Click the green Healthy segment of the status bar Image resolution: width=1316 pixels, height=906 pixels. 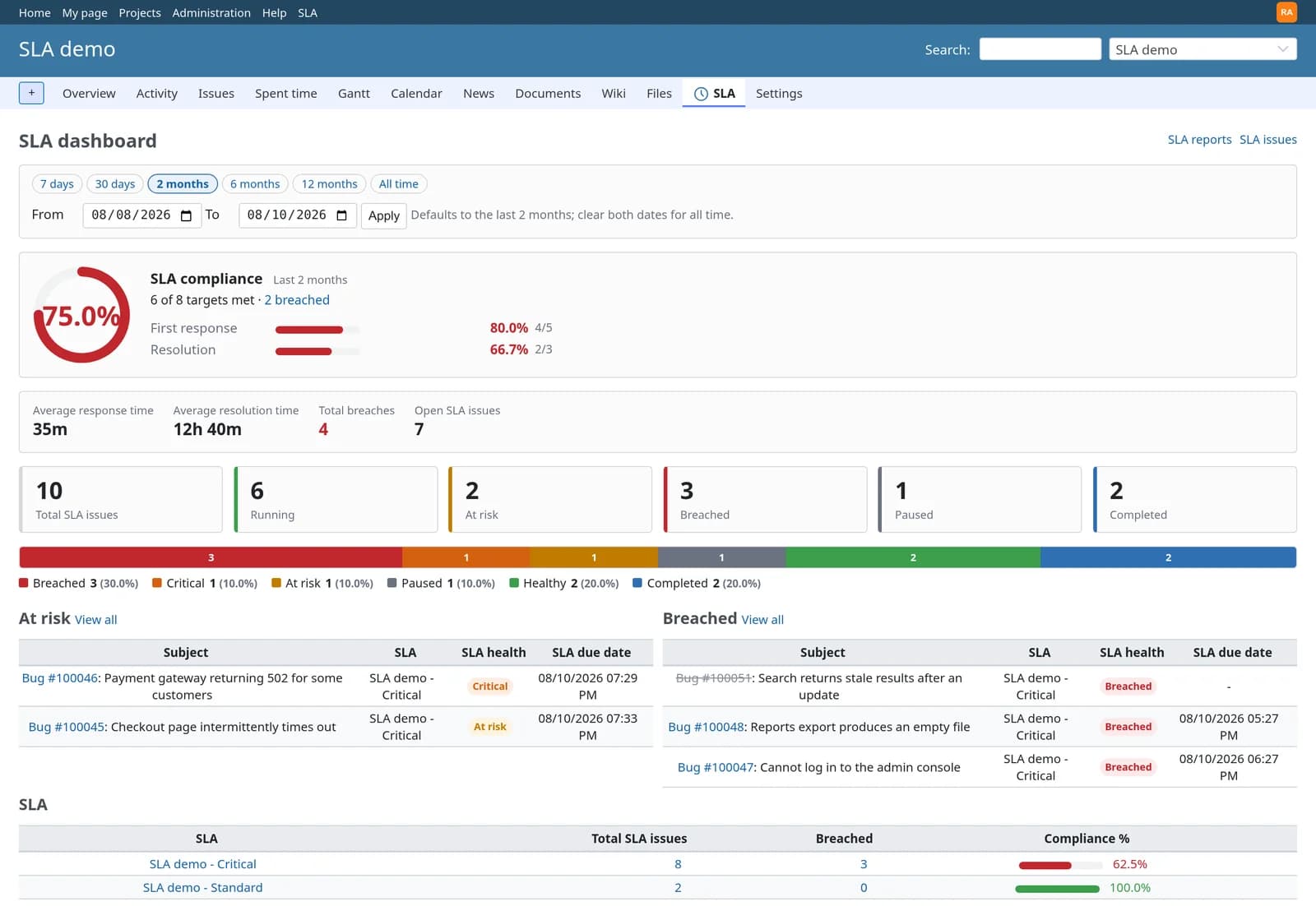(x=913, y=557)
